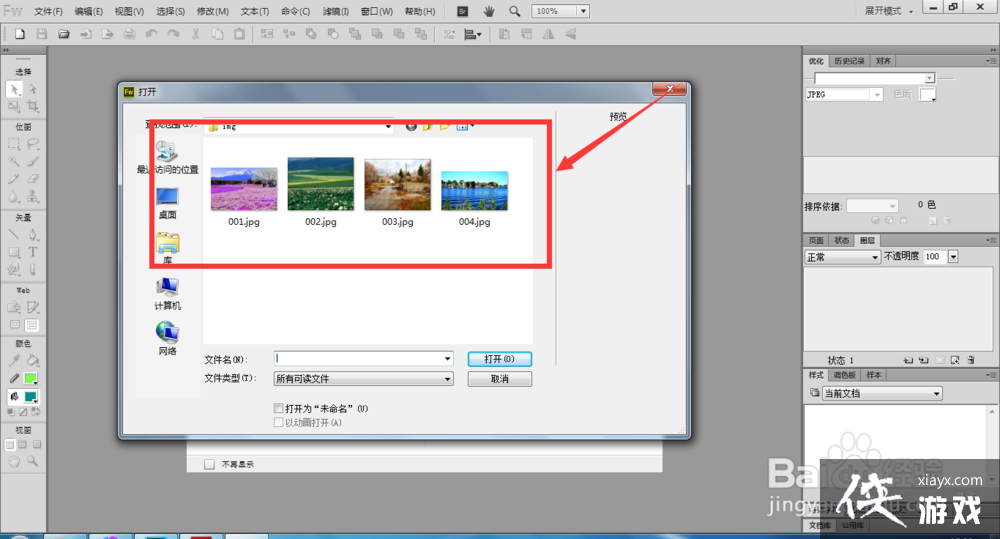Expand the file type (文件类型) dropdown
Image resolution: width=1000 pixels, height=539 pixels.
[447, 379]
